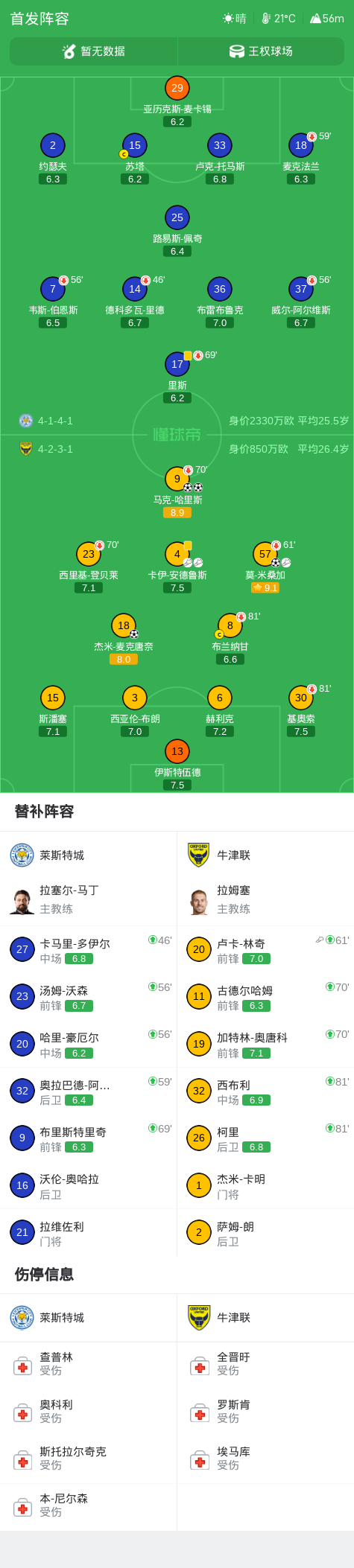Open player 17 里斯 with yellow card
Viewport: 354px width, 1568px height.
(177, 364)
